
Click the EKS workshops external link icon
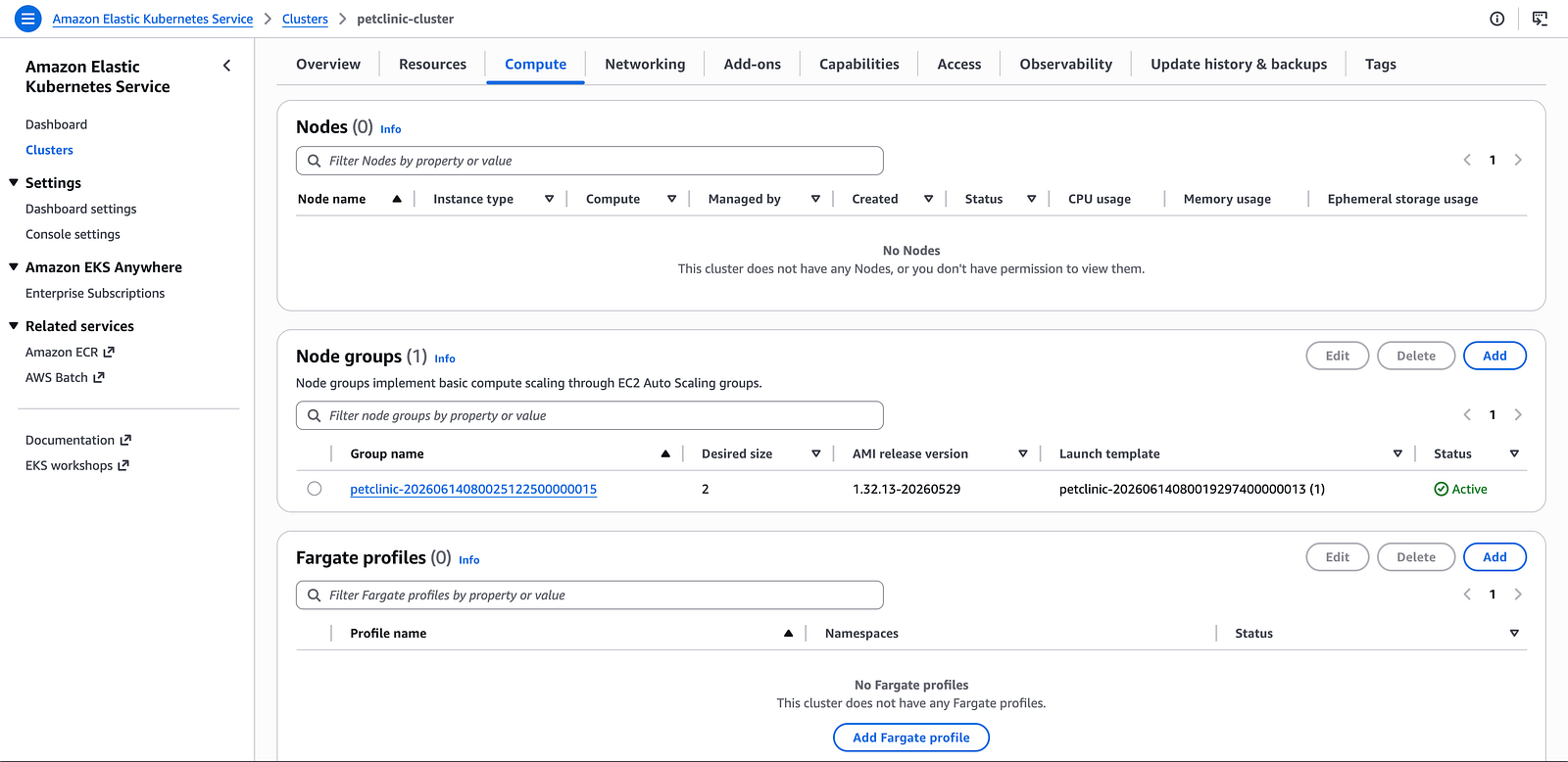pyautogui.click(x=123, y=465)
